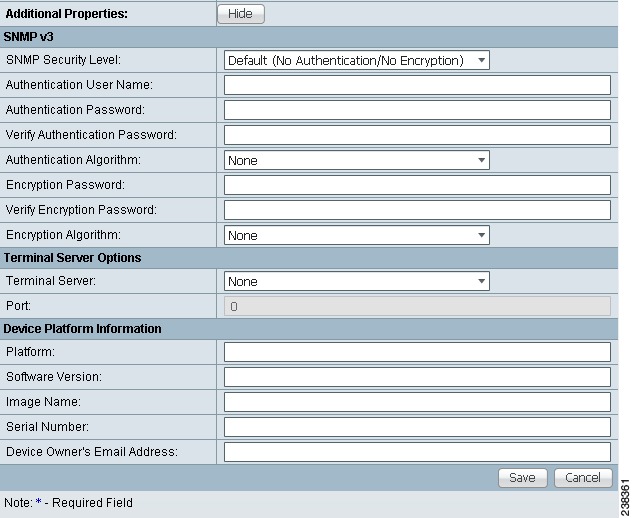This screenshot has width=632, height=518.
Task: Hide the Additional Properties section
Action: tap(241, 14)
